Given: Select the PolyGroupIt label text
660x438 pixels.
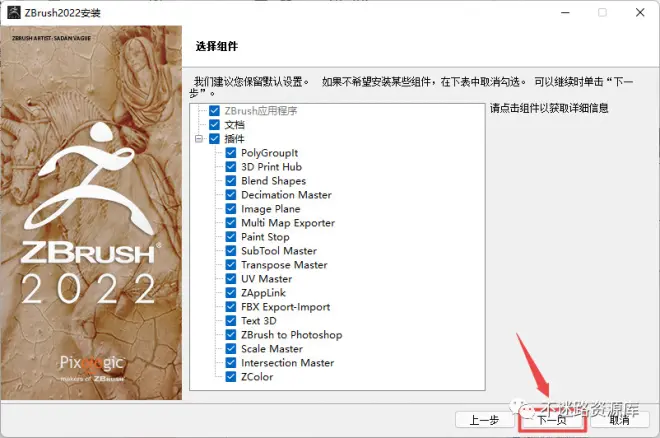Looking at the screenshot, I should (x=269, y=153).
